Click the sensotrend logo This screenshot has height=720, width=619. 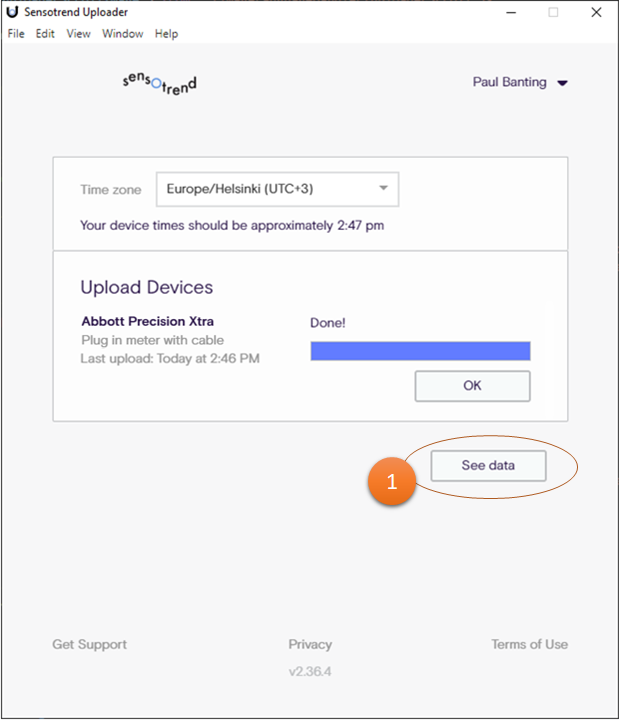point(158,82)
